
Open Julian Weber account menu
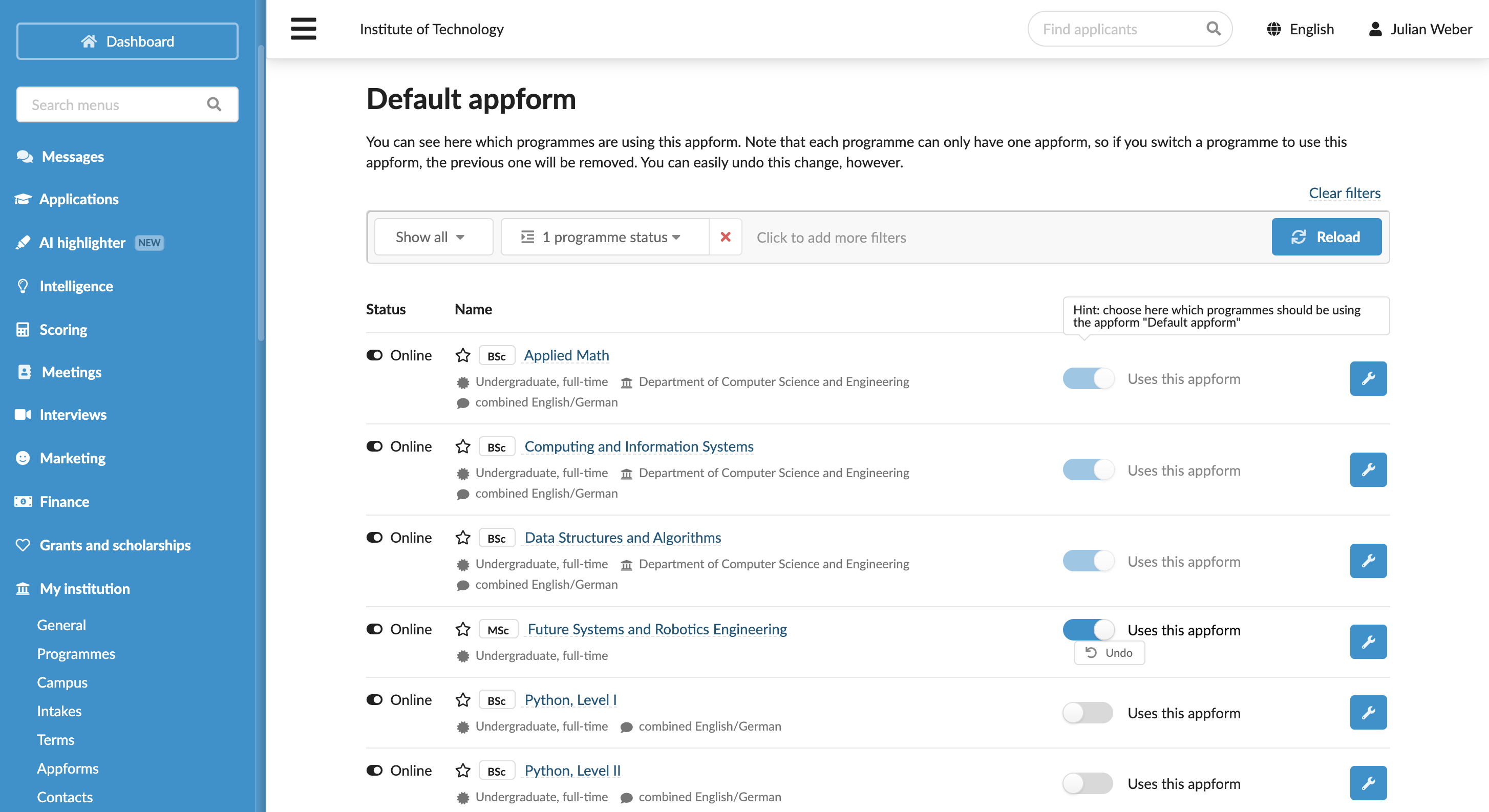tap(1420, 29)
